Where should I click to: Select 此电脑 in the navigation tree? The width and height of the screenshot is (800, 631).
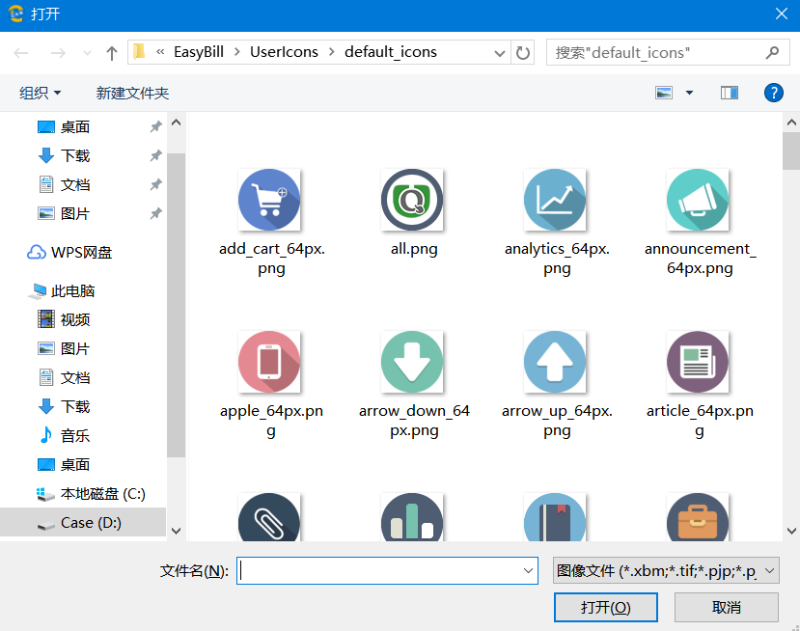pyautogui.click(x=62, y=291)
